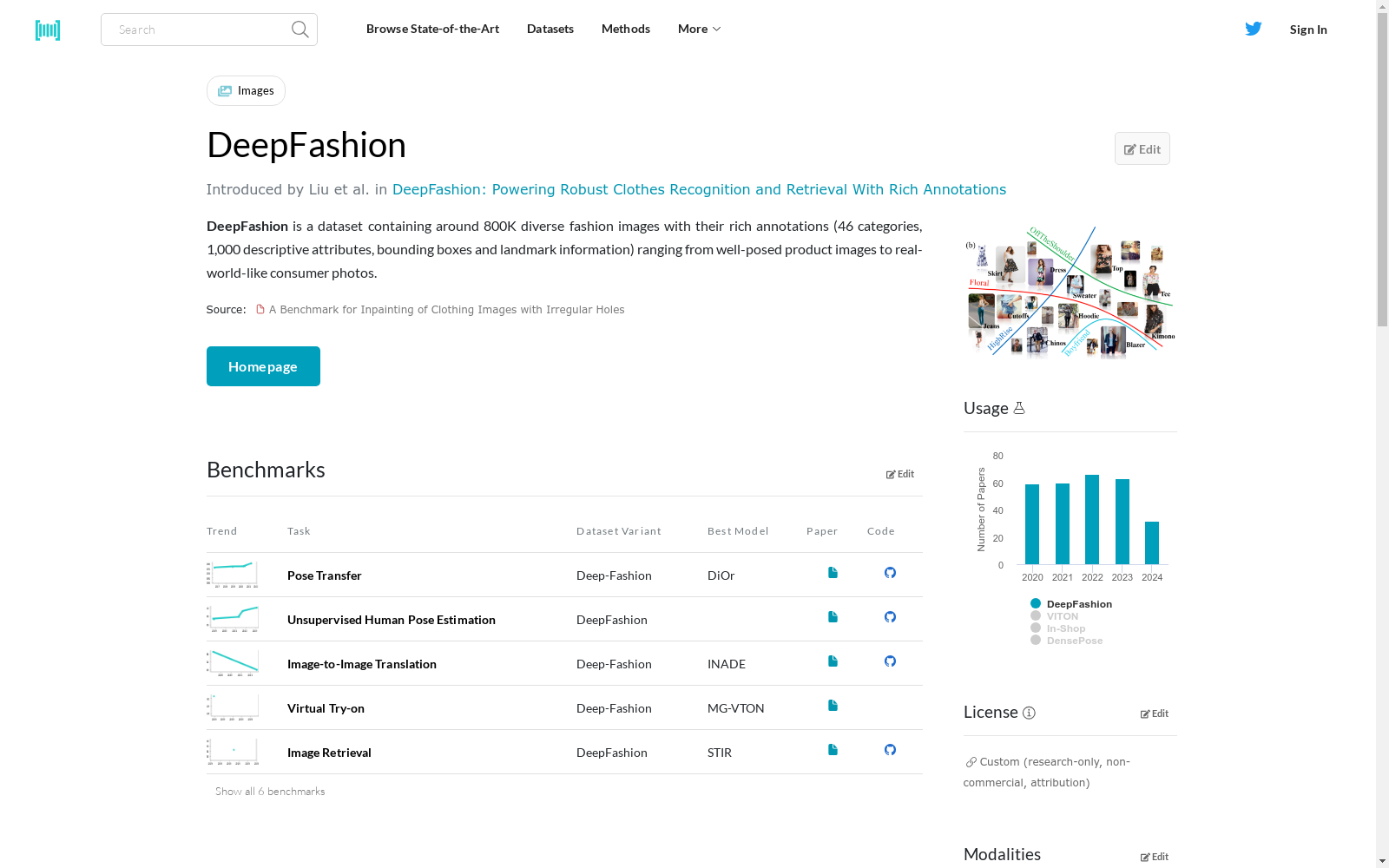Click the STIR best model link
This screenshot has height=868, width=1389.
point(720,753)
